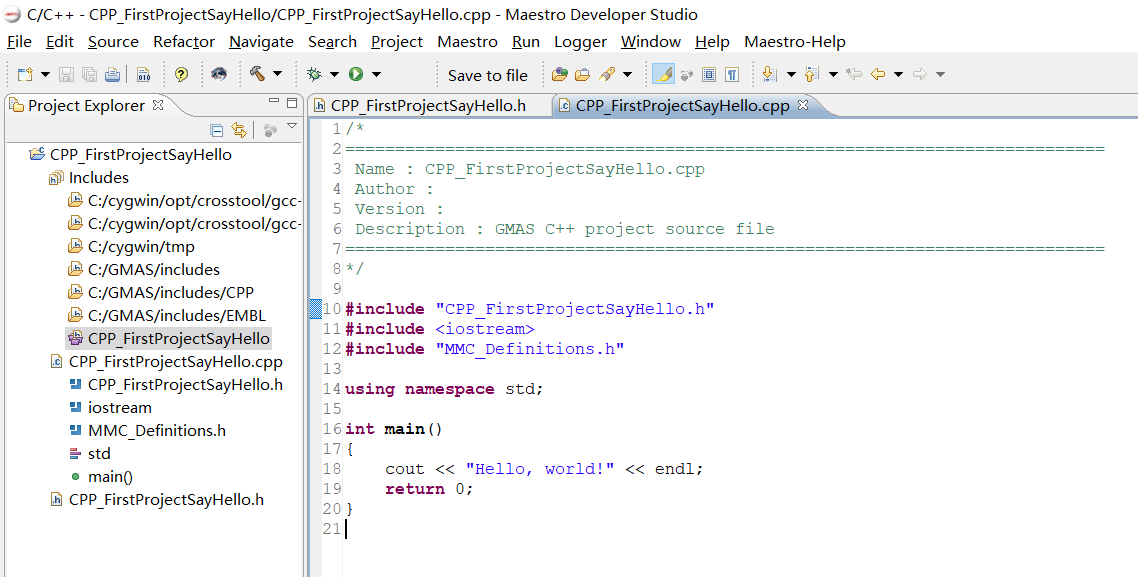1138x577 pixels.
Task: Open the hammer Build dropdown arrow
Action: pyautogui.click(x=277, y=74)
